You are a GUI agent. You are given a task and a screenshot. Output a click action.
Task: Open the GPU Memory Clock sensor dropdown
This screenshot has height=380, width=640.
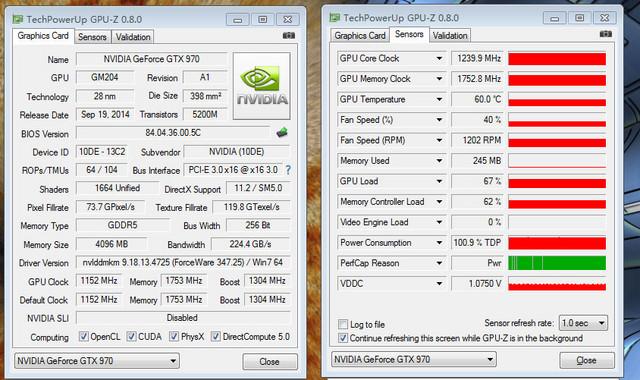point(439,79)
